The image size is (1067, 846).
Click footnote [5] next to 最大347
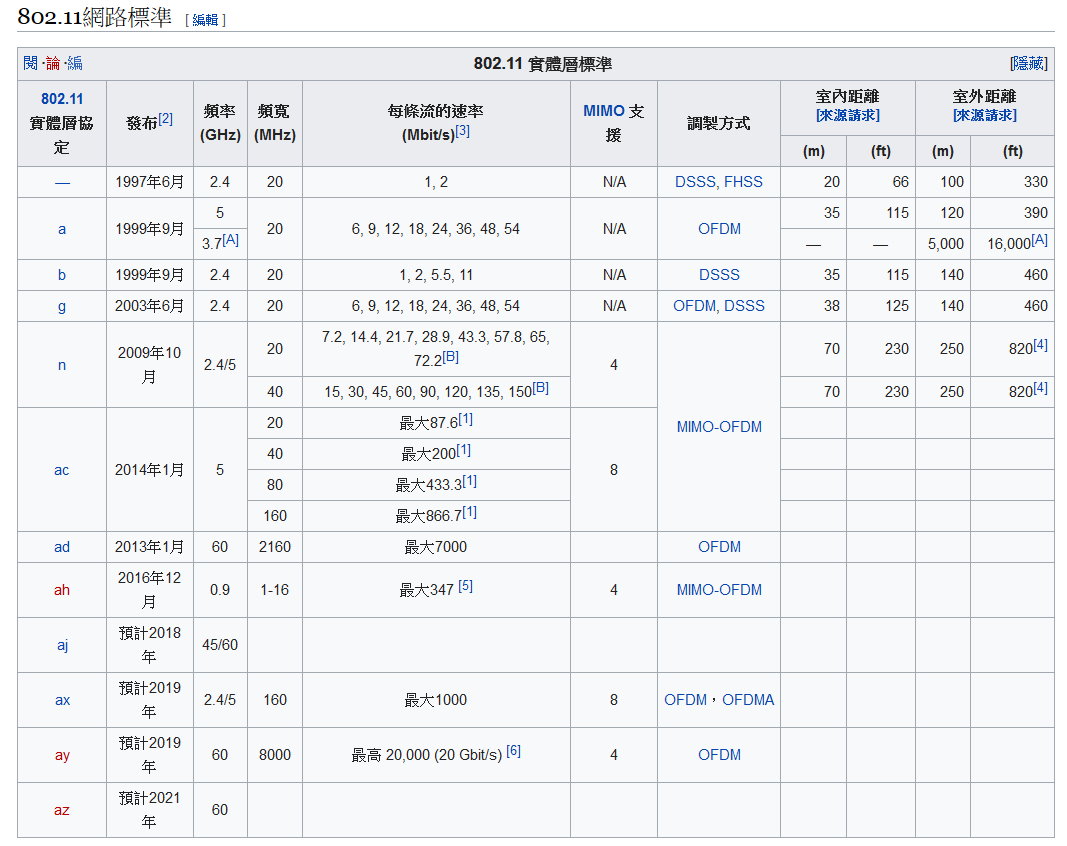[x=465, y=586]
